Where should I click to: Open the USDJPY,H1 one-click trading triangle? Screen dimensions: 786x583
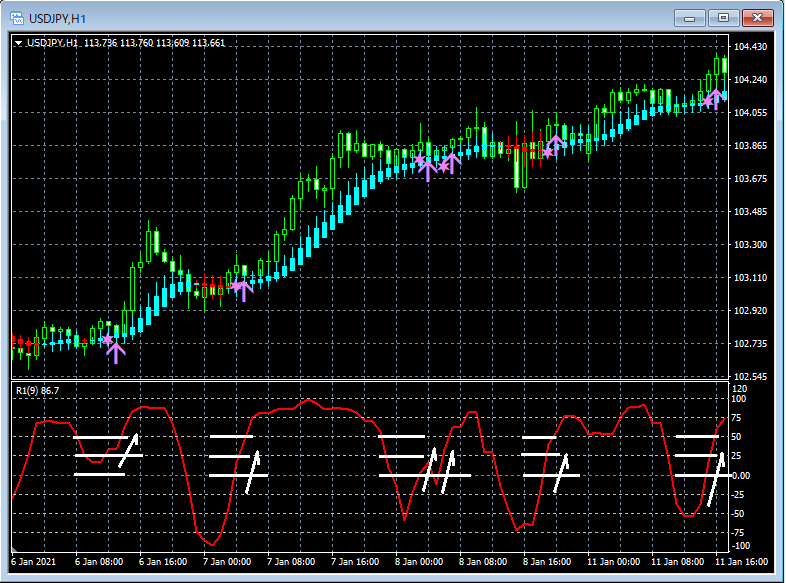[x=18, y=43]
